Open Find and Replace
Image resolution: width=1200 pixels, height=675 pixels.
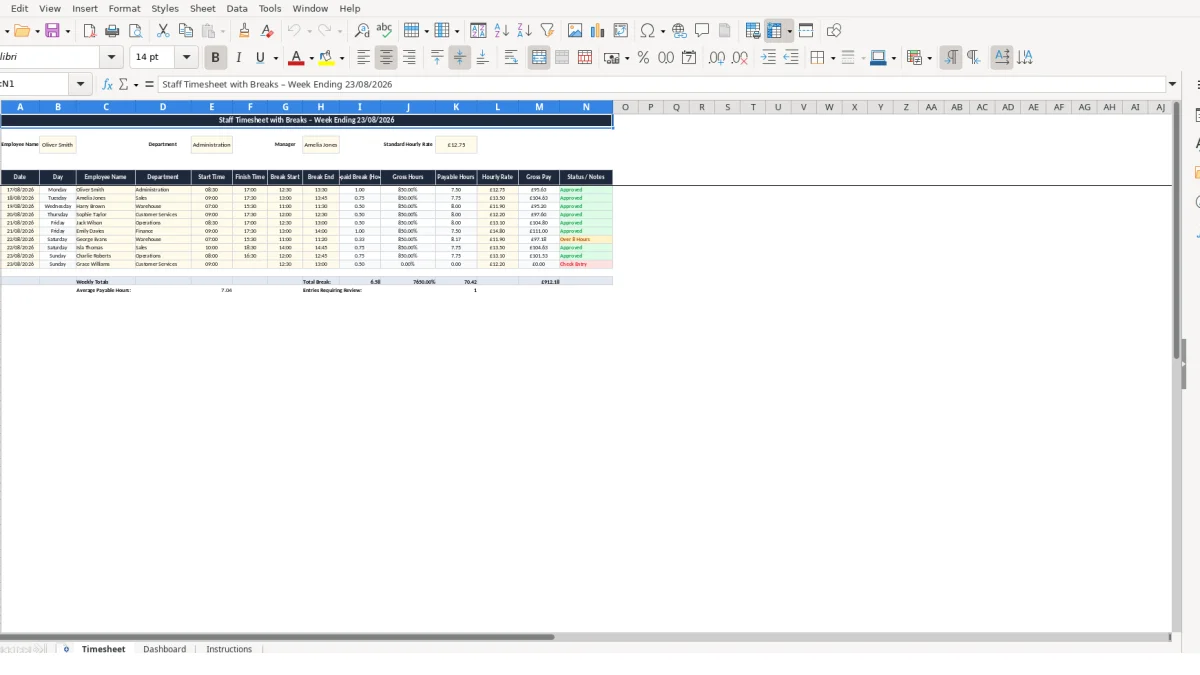point(362,31)
